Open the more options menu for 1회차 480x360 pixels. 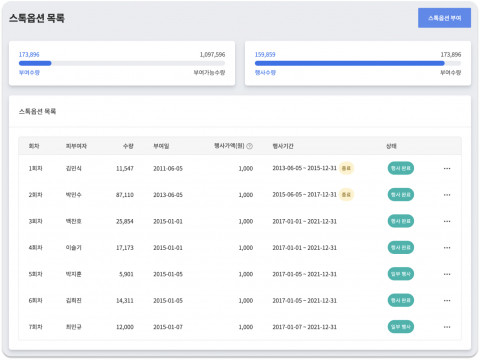point(447,168)
